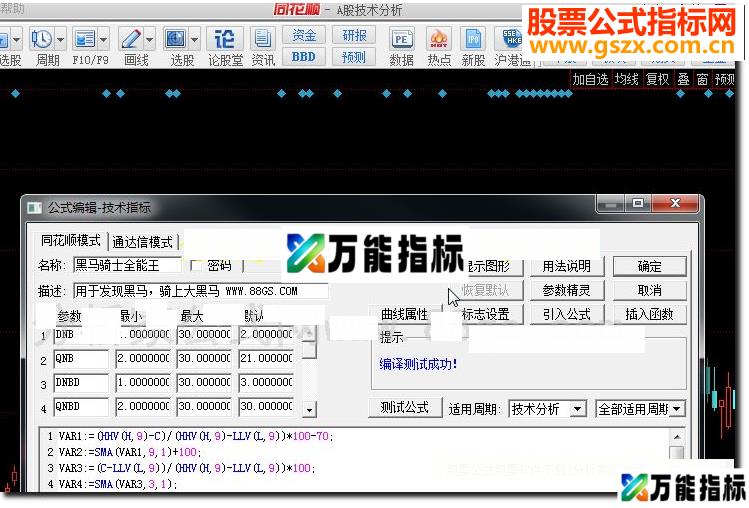
Task: Click code line 1 VAR1 formula
Action: click(x=196, y=436)
